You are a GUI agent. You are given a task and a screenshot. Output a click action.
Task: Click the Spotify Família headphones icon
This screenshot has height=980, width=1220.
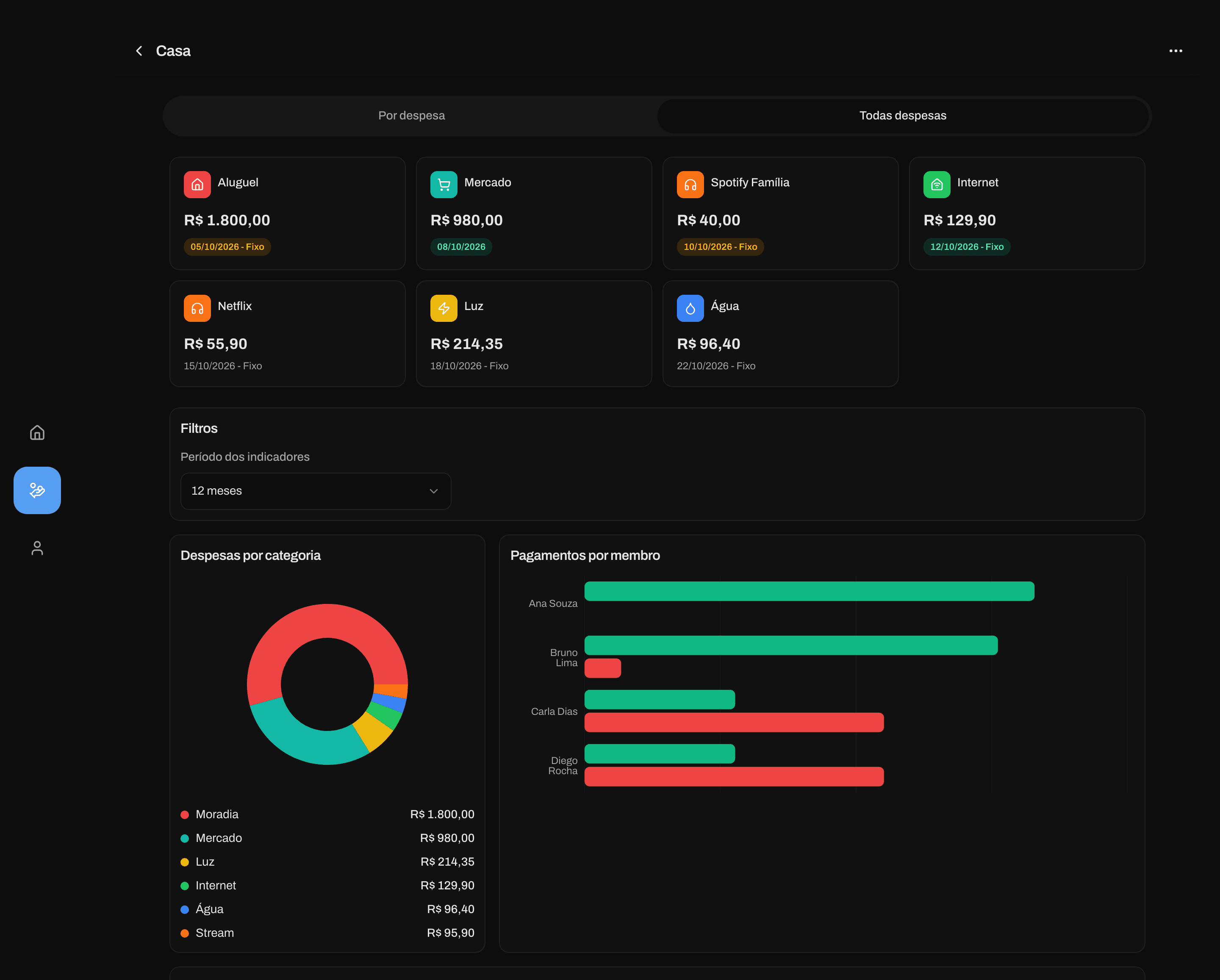690,185
